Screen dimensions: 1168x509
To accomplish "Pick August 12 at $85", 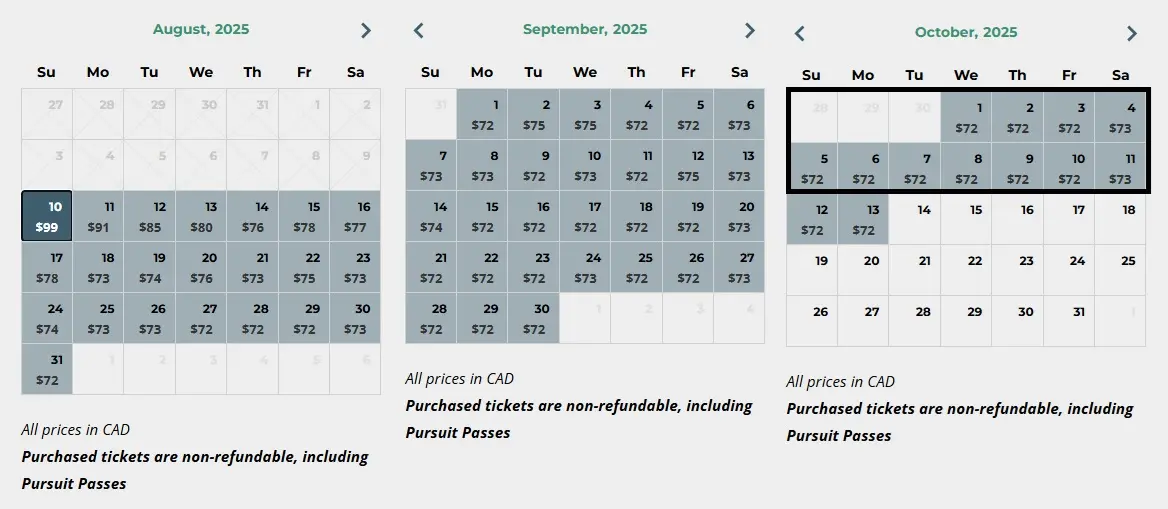I will coord(150,216).
